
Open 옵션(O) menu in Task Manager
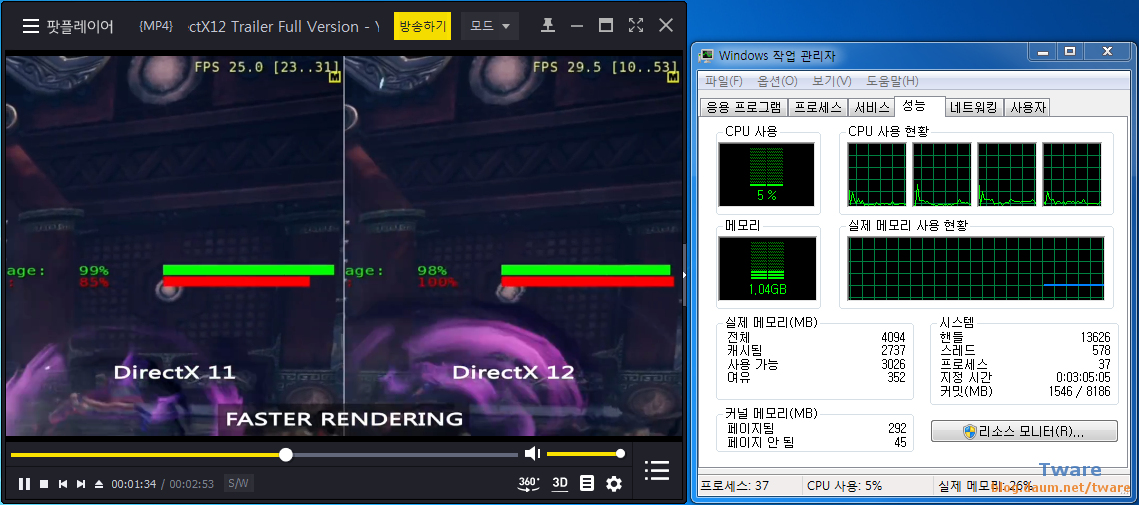[x=777, y=81]
